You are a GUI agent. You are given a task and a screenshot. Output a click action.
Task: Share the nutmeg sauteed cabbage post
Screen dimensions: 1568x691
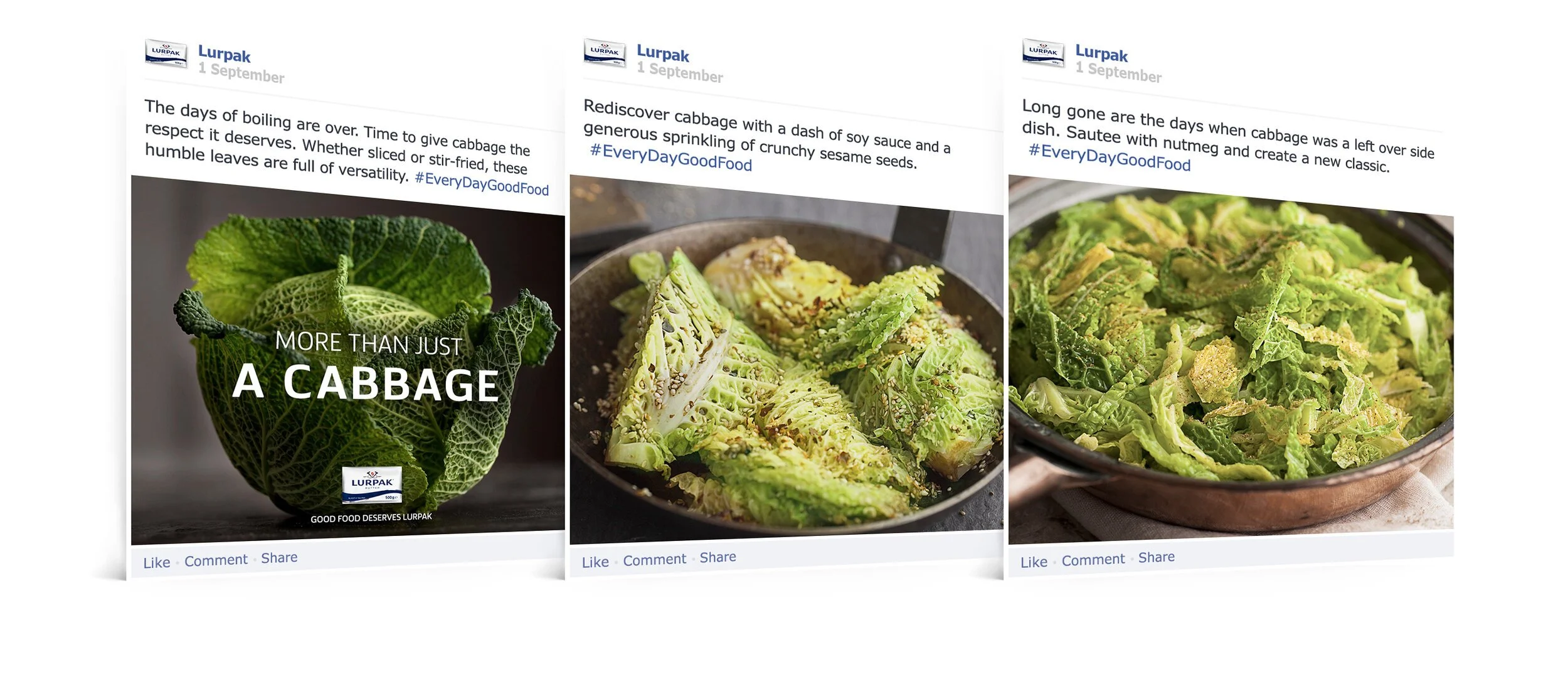click(1157, 557)
